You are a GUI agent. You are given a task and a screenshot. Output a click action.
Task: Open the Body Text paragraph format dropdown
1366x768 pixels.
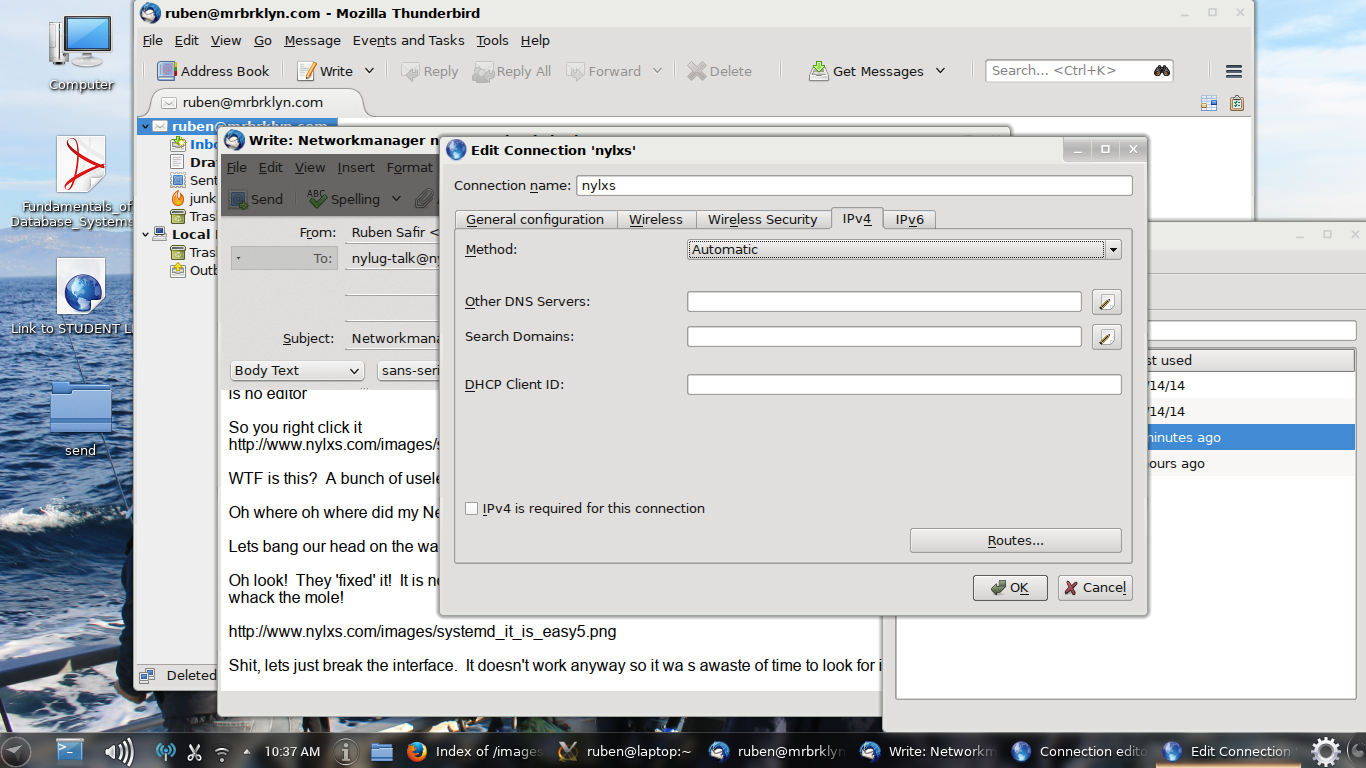(297, 370)
